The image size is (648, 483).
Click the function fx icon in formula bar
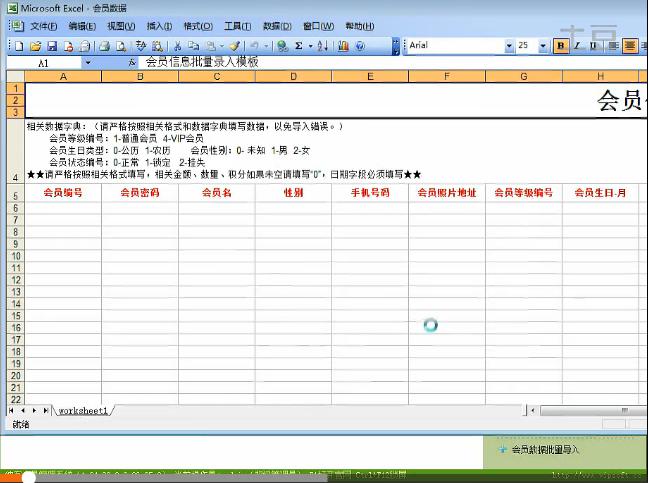pos(132,62)
